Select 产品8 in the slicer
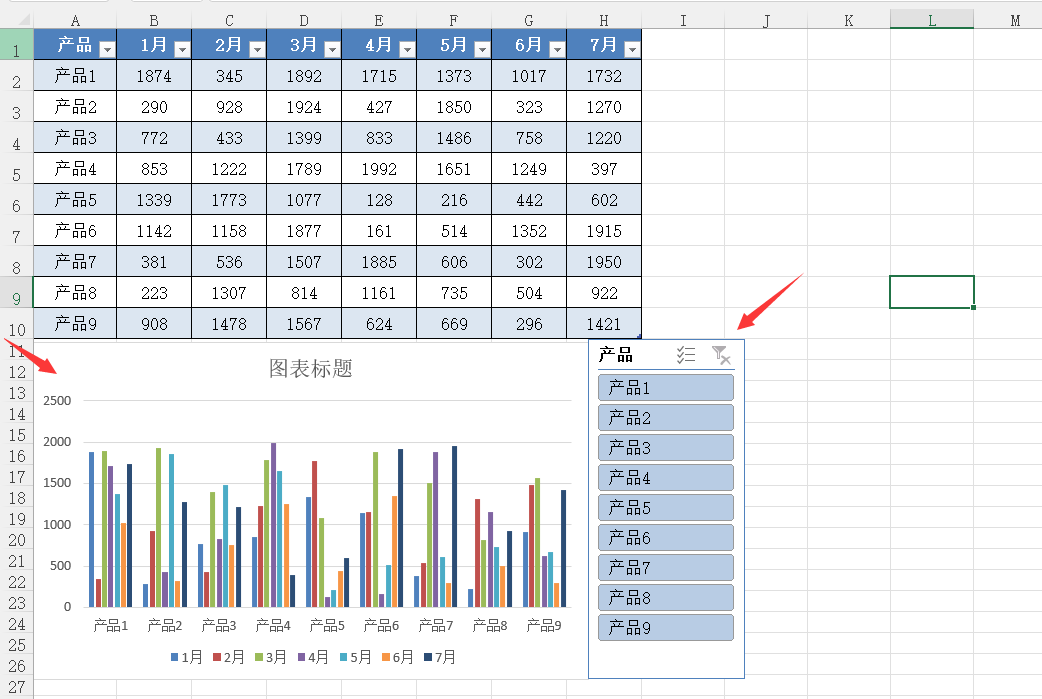 [666, 597]
